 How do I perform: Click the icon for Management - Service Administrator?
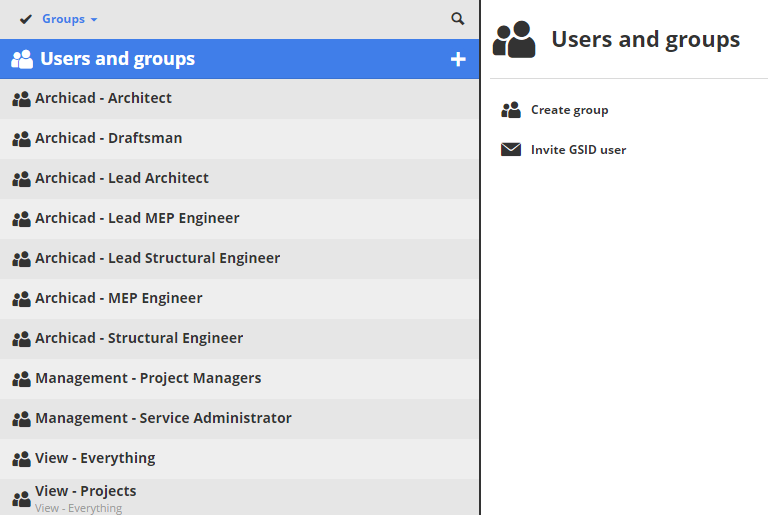point(21,419)
